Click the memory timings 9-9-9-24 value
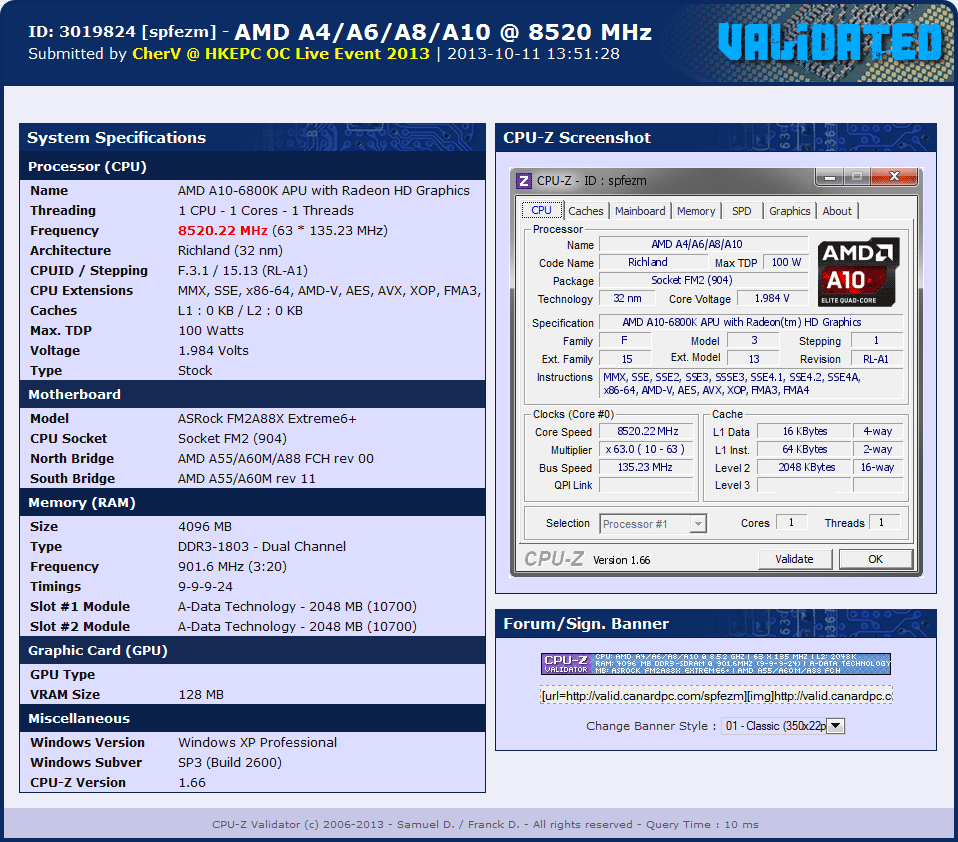The height and width of the screenshot is (842, 958). (205, 587)
